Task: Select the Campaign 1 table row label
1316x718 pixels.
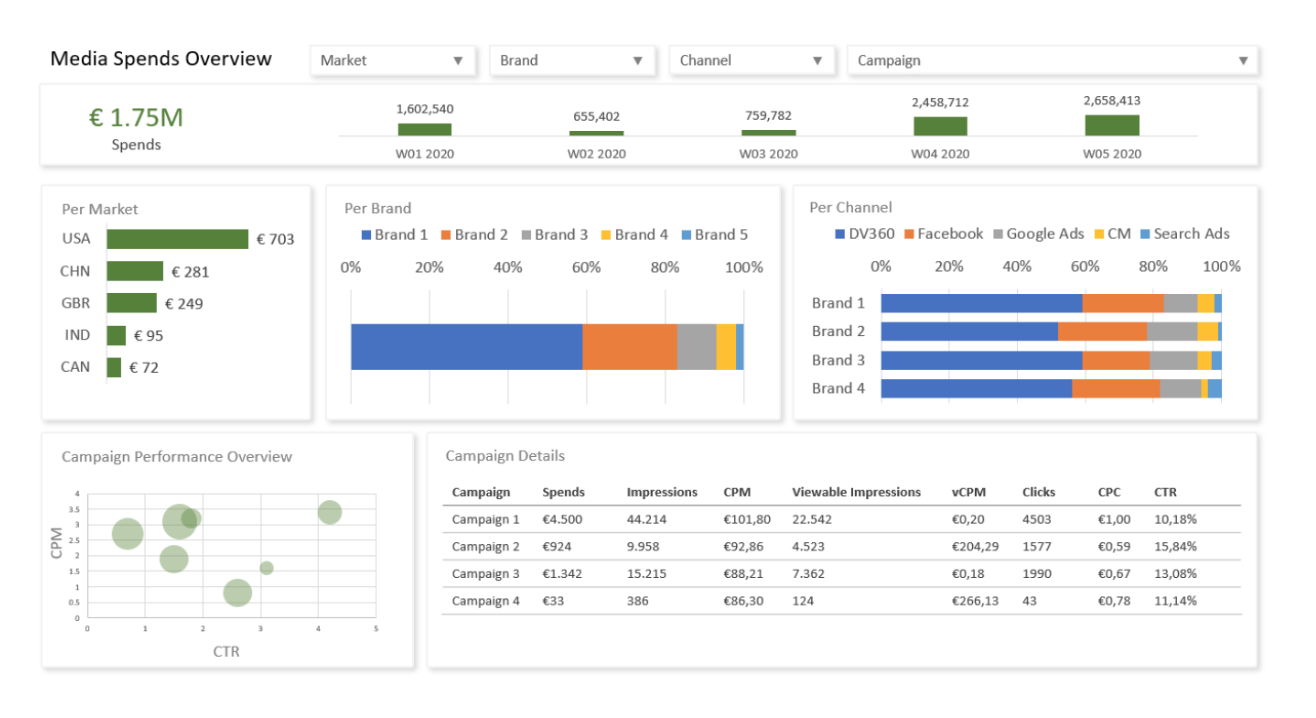Action: (485, 519)
